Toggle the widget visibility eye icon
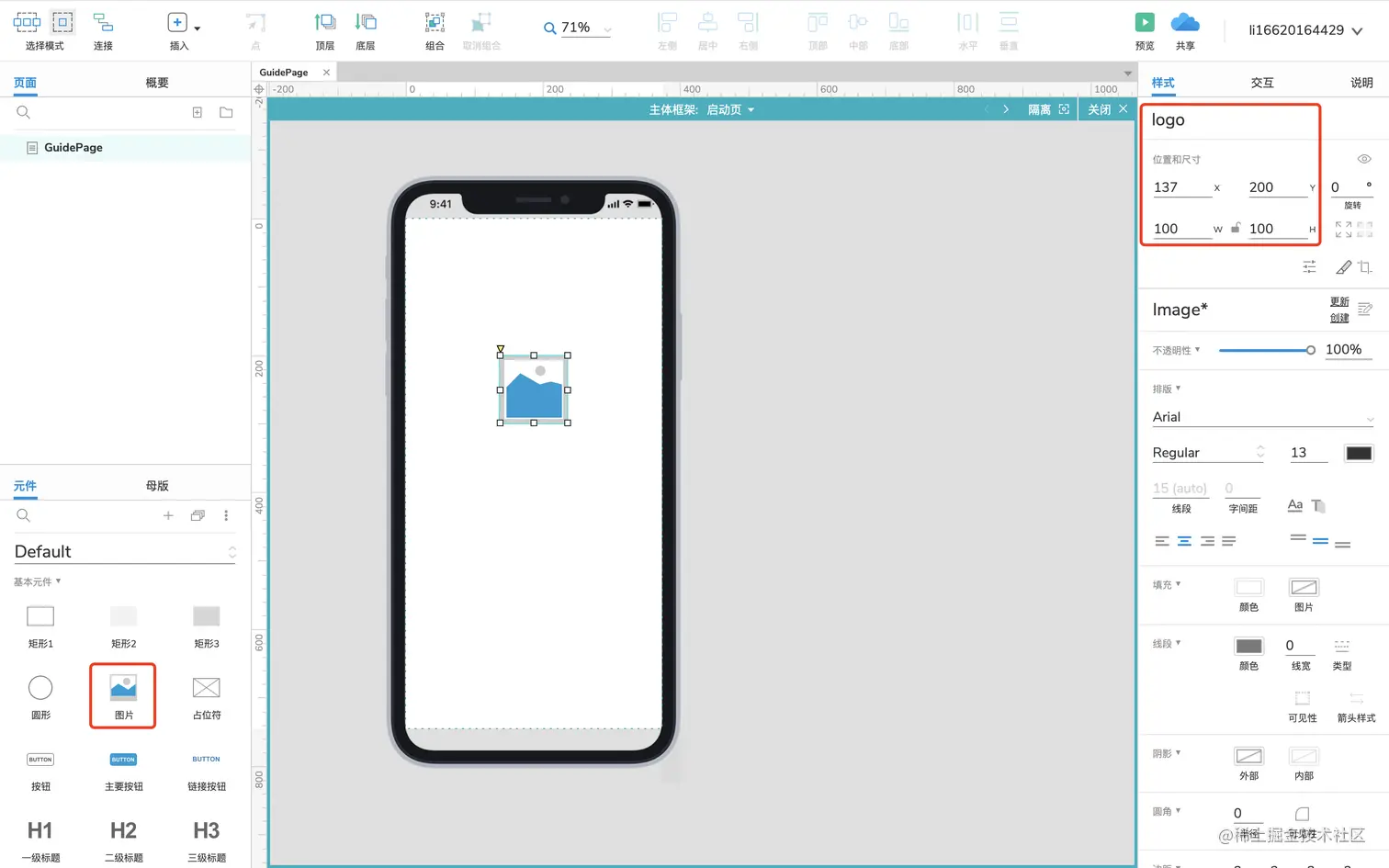This screenshot has height=868, width=1389. click(1364, 159)
